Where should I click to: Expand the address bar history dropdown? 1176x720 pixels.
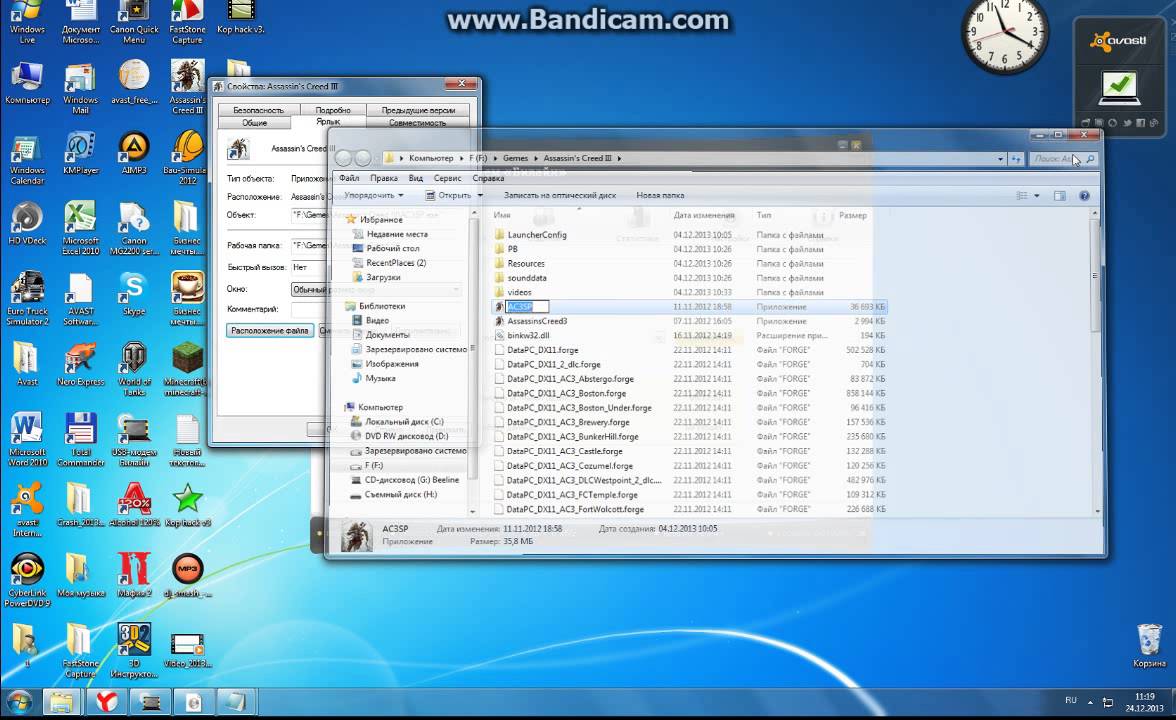click(x=1000, y=159)
